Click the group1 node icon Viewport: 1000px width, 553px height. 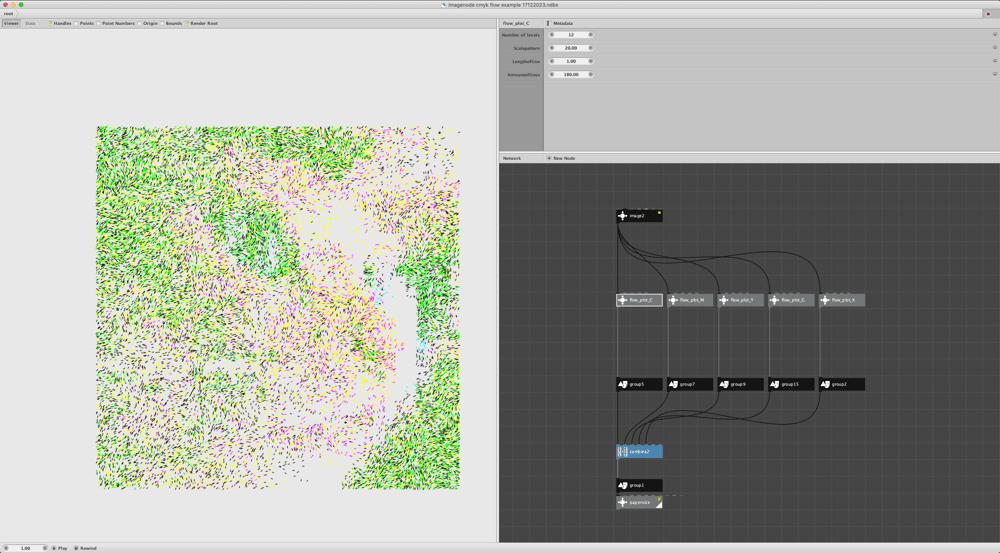pyautogui.click(x=622, y=485)
